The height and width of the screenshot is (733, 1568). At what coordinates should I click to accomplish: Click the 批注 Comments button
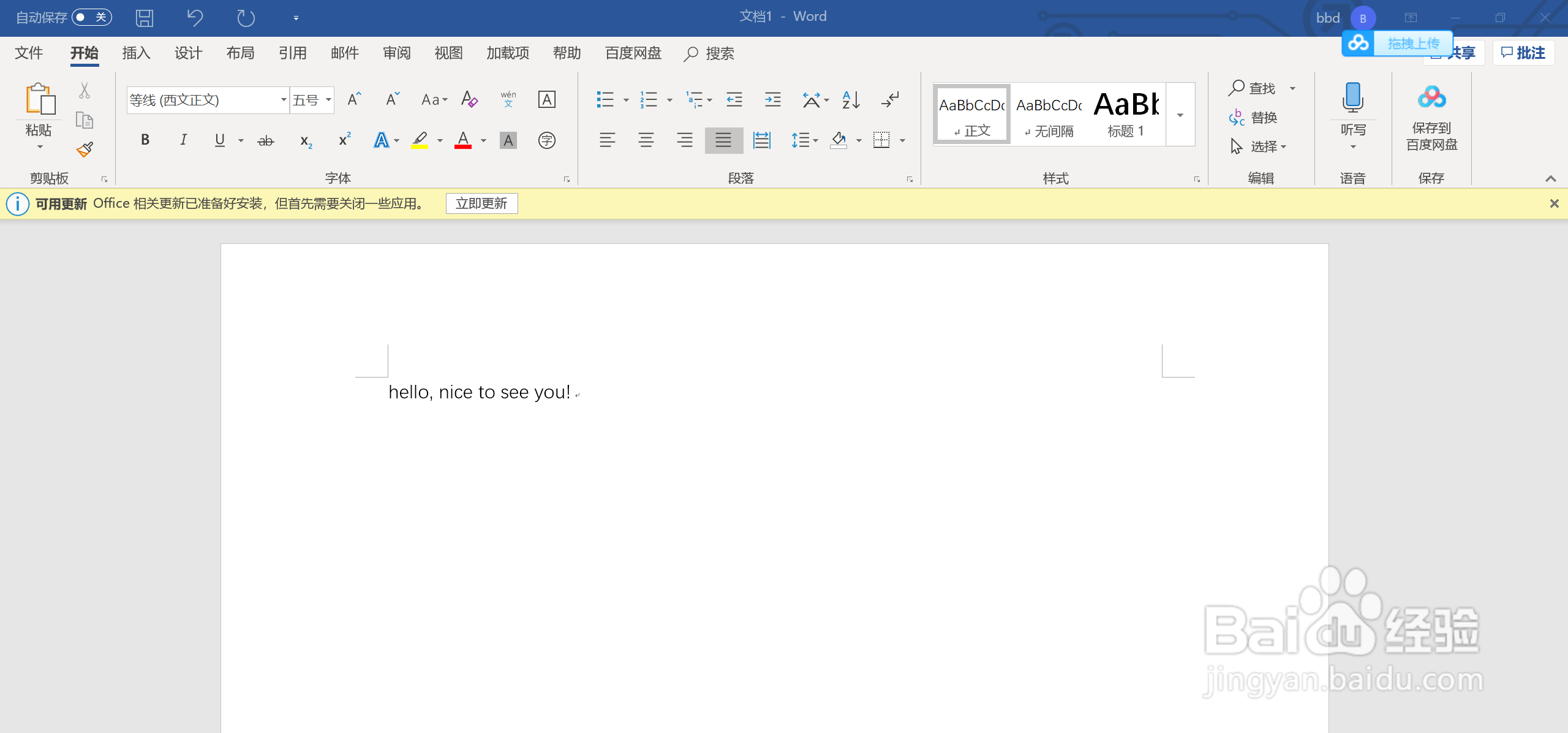coord(1523,53)
